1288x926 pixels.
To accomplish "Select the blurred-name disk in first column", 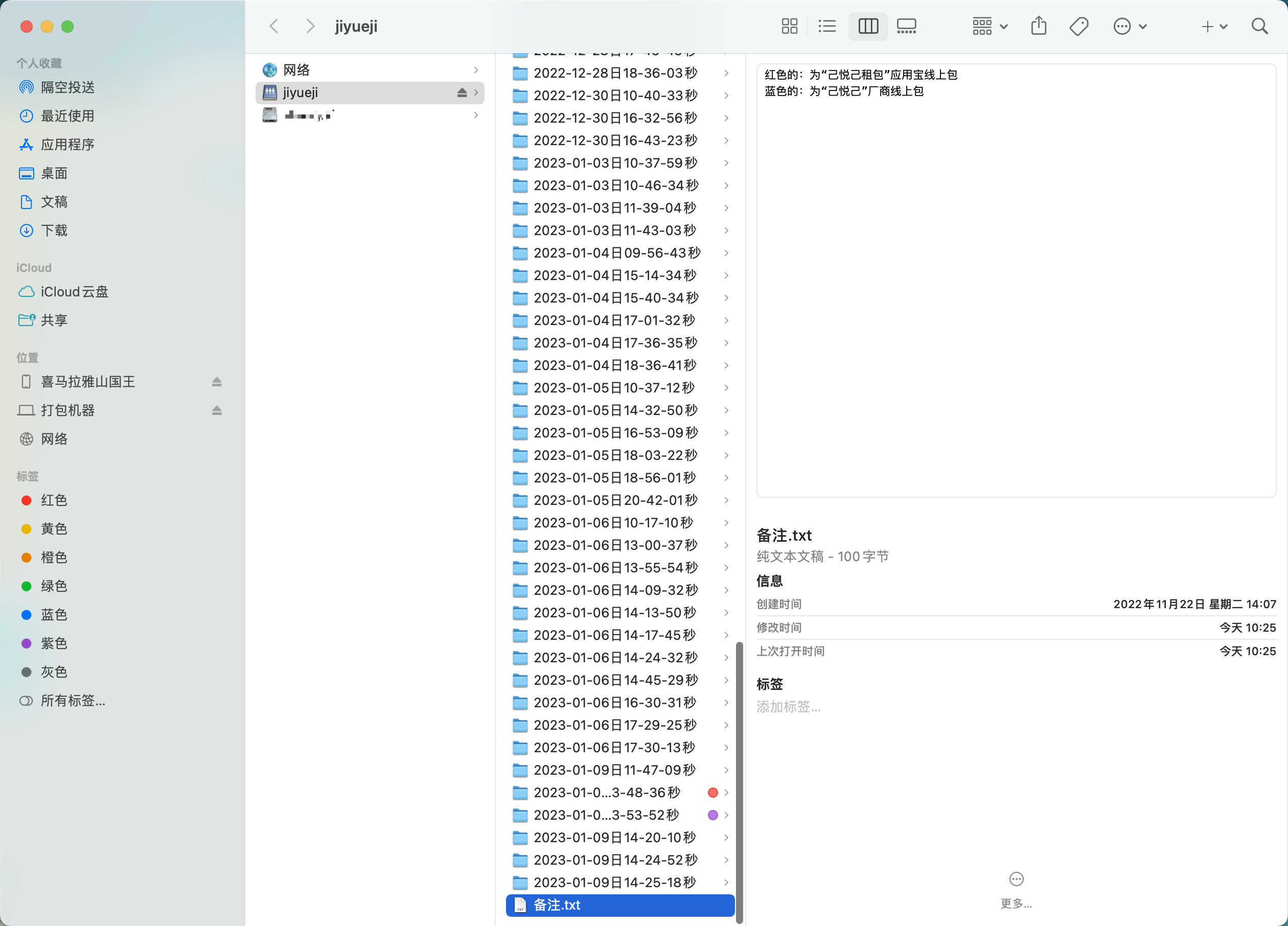I will 370,115.
